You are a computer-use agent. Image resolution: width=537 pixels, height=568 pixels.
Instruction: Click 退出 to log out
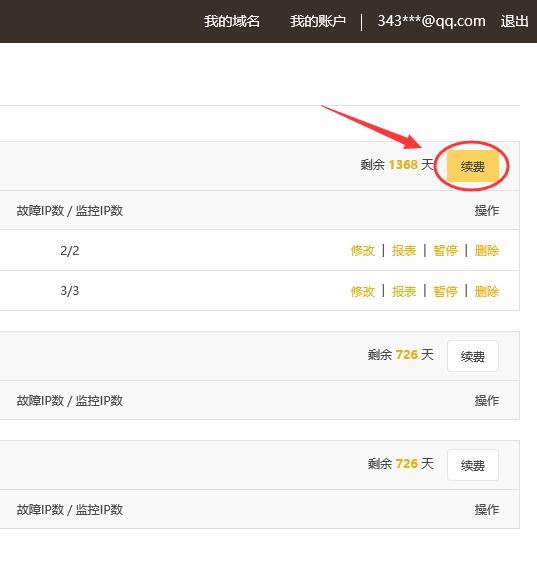pos(514,21)
